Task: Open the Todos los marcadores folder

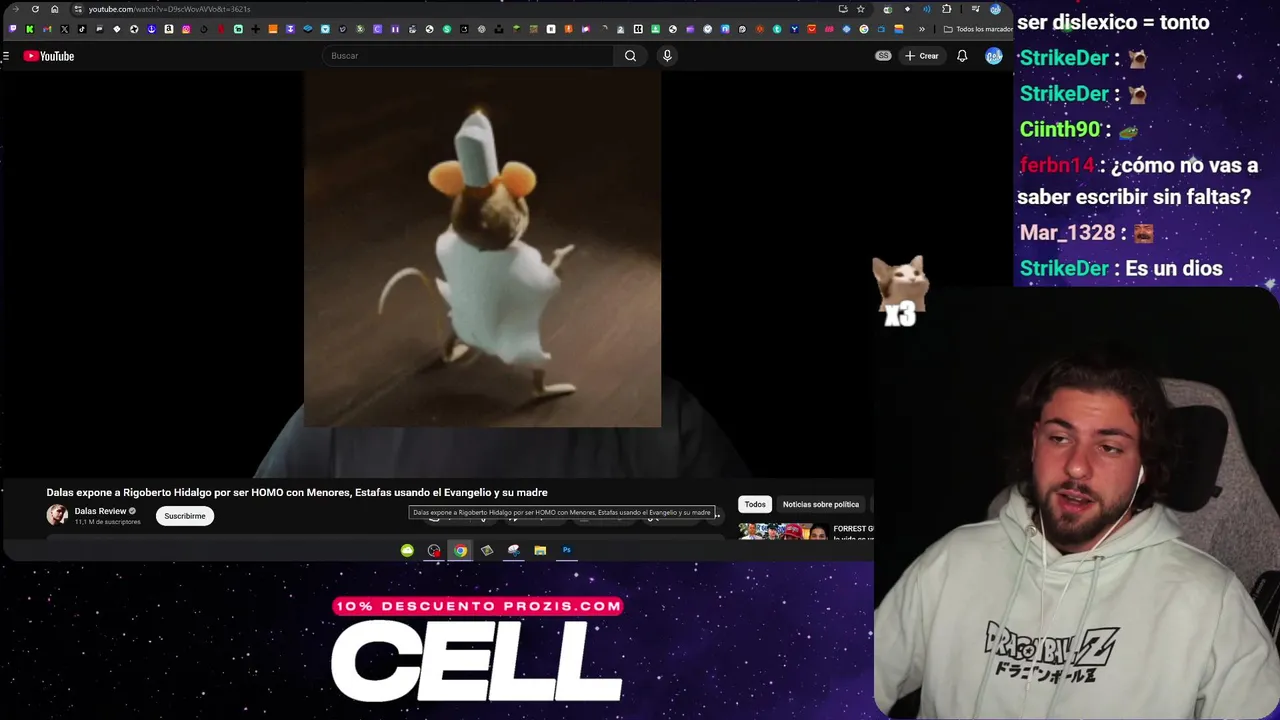Action: point(978,29)
